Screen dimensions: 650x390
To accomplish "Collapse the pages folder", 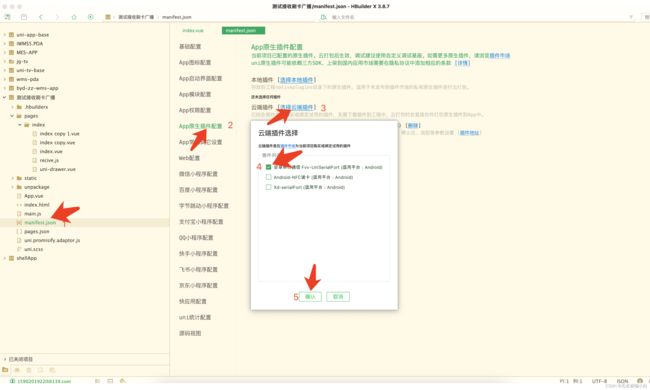I will click(12, 116).
